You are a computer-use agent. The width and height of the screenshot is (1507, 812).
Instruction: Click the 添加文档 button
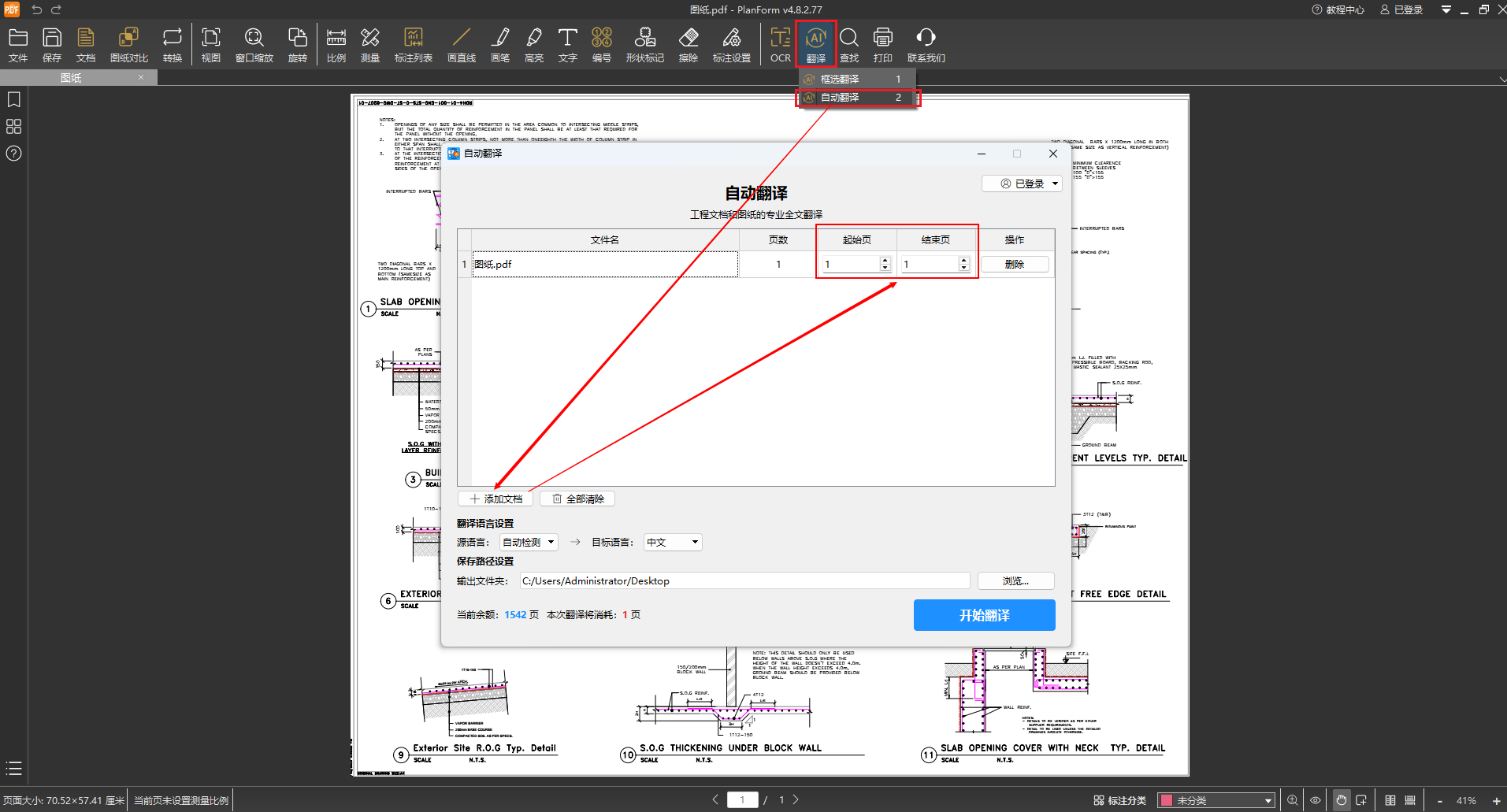[x=496, y=499]
